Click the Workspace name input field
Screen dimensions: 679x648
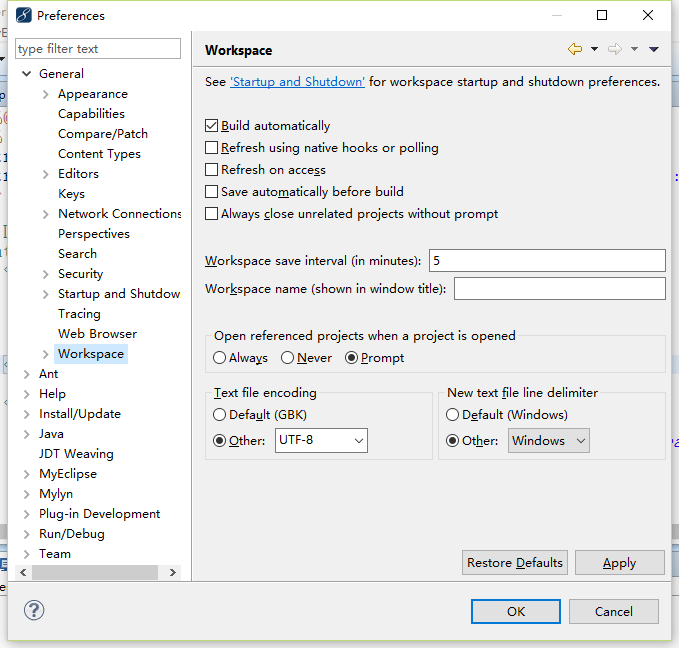(560, 288)
